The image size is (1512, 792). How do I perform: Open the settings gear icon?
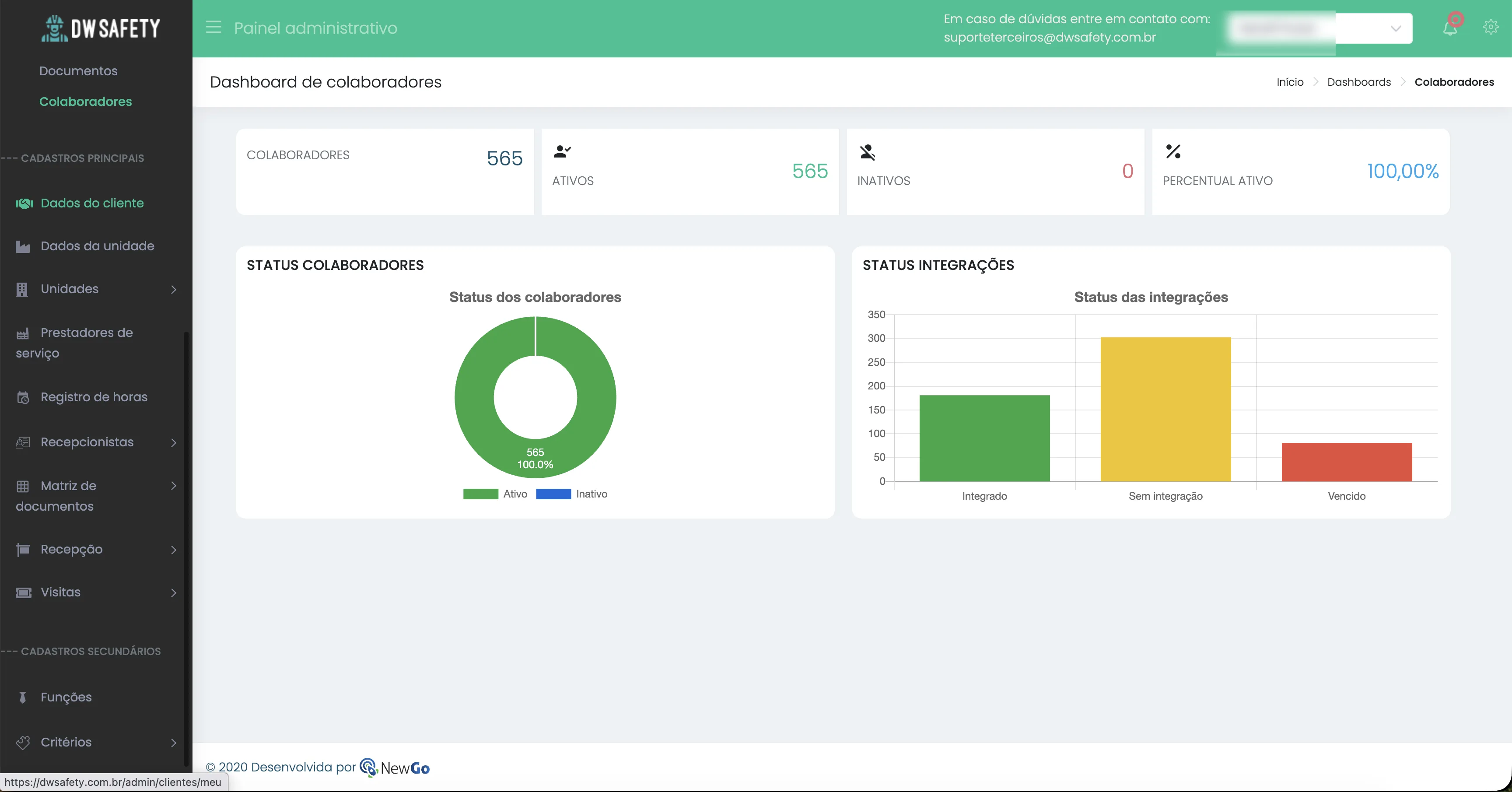click(1491, 27)
